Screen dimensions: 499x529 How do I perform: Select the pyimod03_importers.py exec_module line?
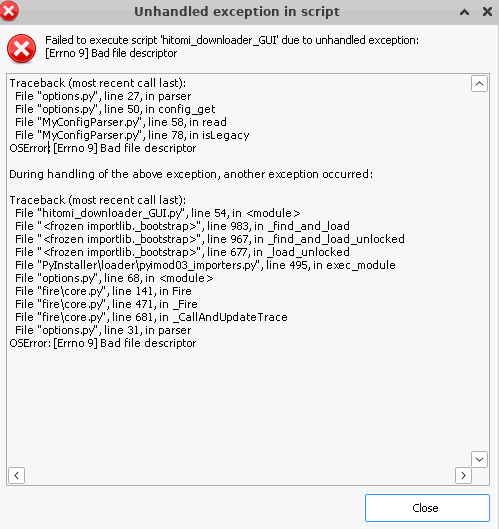click(205, 265)
